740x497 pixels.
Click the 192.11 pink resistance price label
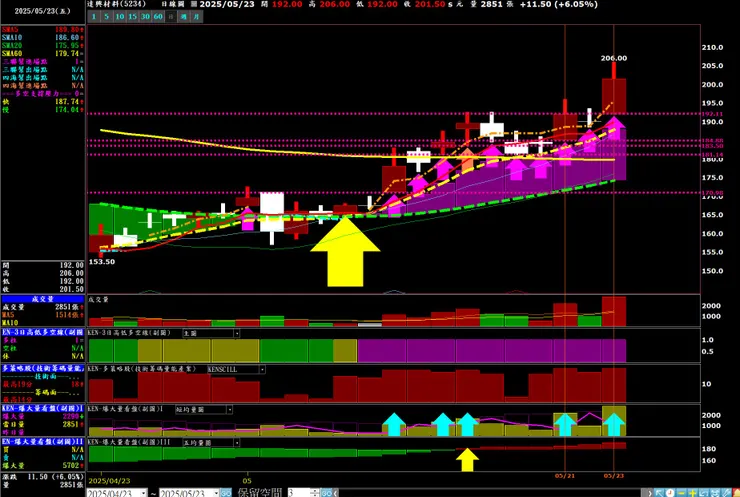pos(712,114)
